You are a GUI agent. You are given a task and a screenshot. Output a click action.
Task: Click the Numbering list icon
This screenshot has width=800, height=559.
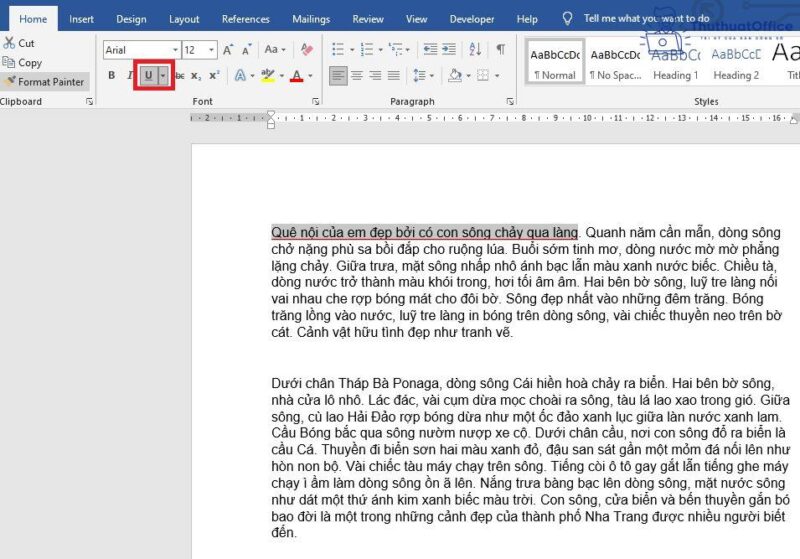tap(366, 49)
